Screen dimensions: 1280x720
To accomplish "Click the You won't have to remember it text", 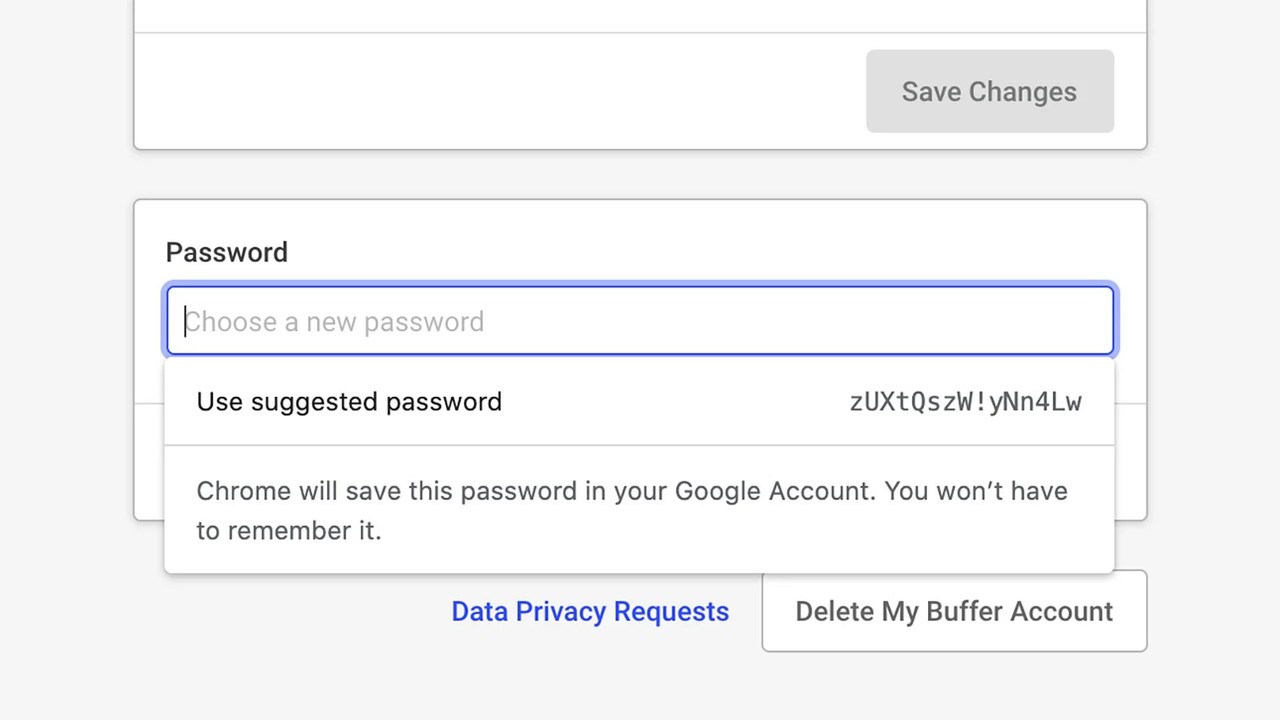I will (x=632, y=510).
